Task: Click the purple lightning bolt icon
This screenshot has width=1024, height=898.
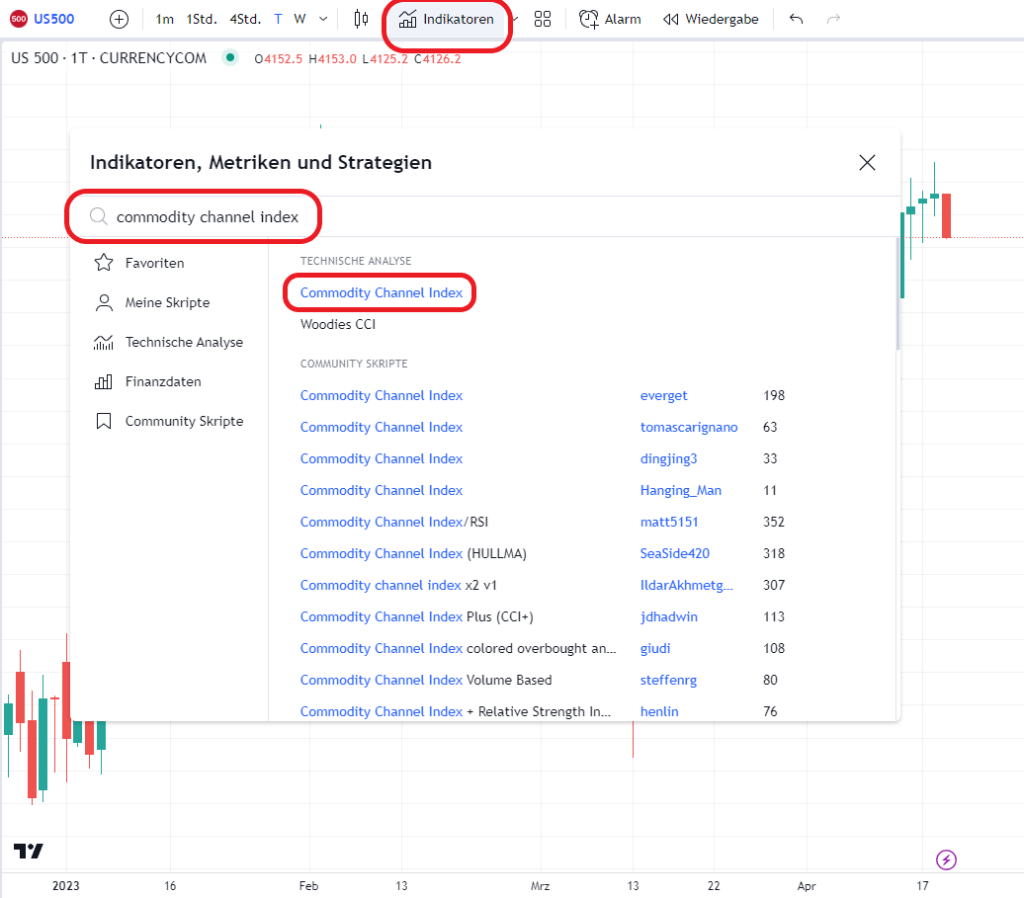Action: (x=946, y=859)
